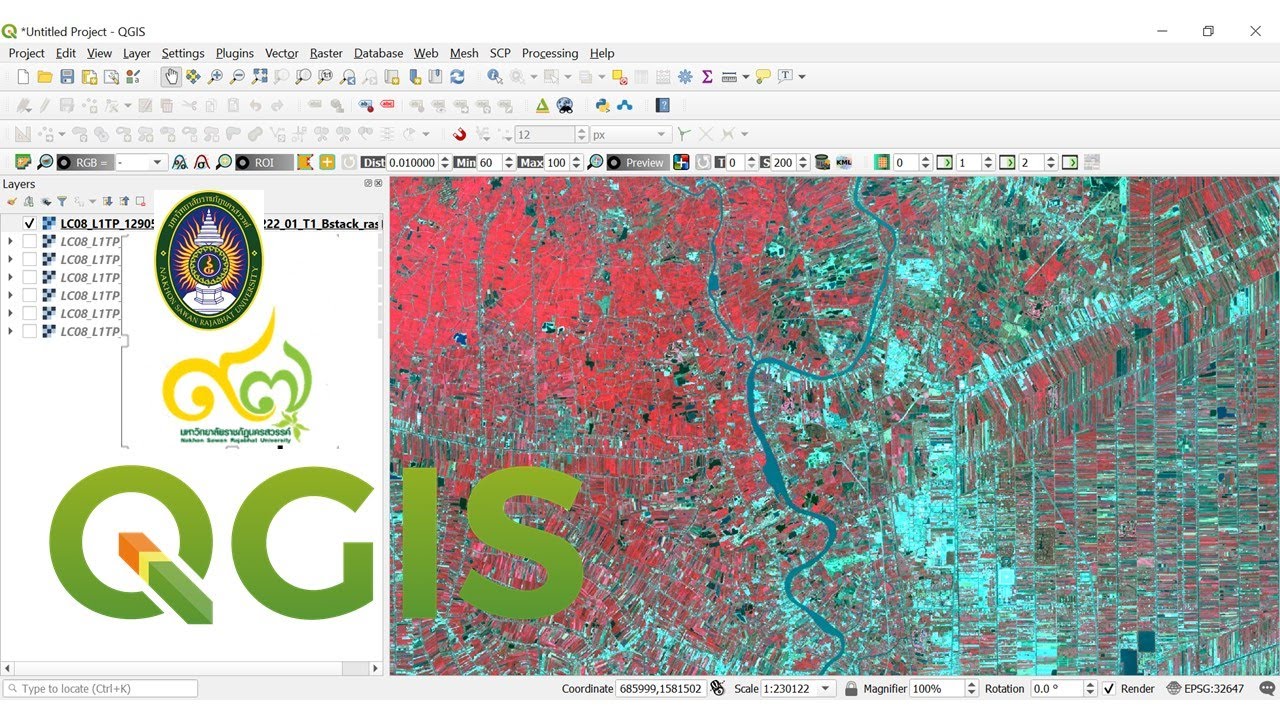Select the Measure Line ruler tool
Image resolution: width=1280 pixels, height=720 pixels.
point(729,77)
